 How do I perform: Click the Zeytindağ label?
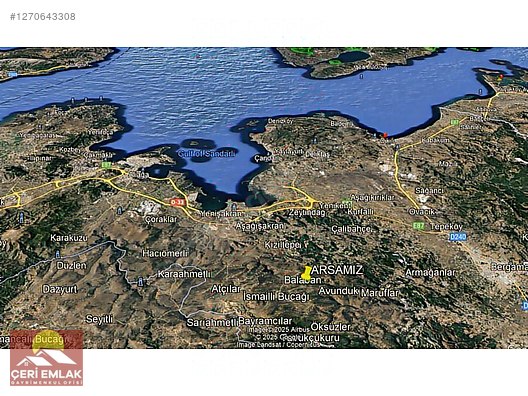point(307,213)
